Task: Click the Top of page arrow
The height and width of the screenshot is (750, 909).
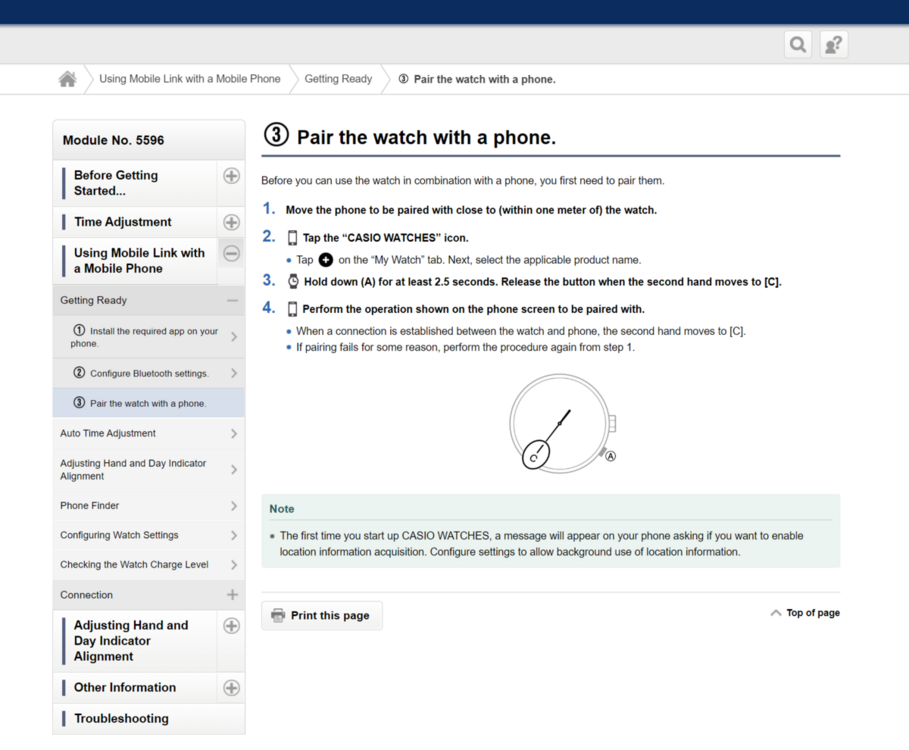Action: [776, 613]
